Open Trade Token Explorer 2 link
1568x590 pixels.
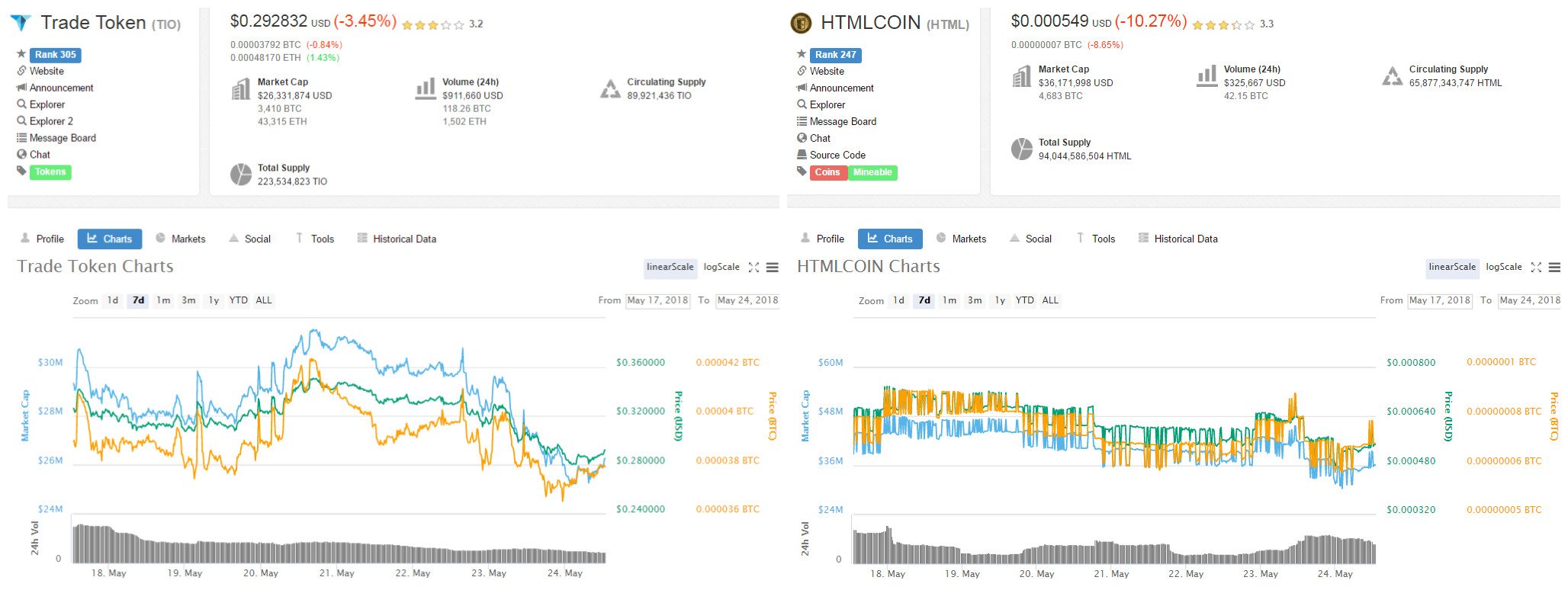[51, 121]
